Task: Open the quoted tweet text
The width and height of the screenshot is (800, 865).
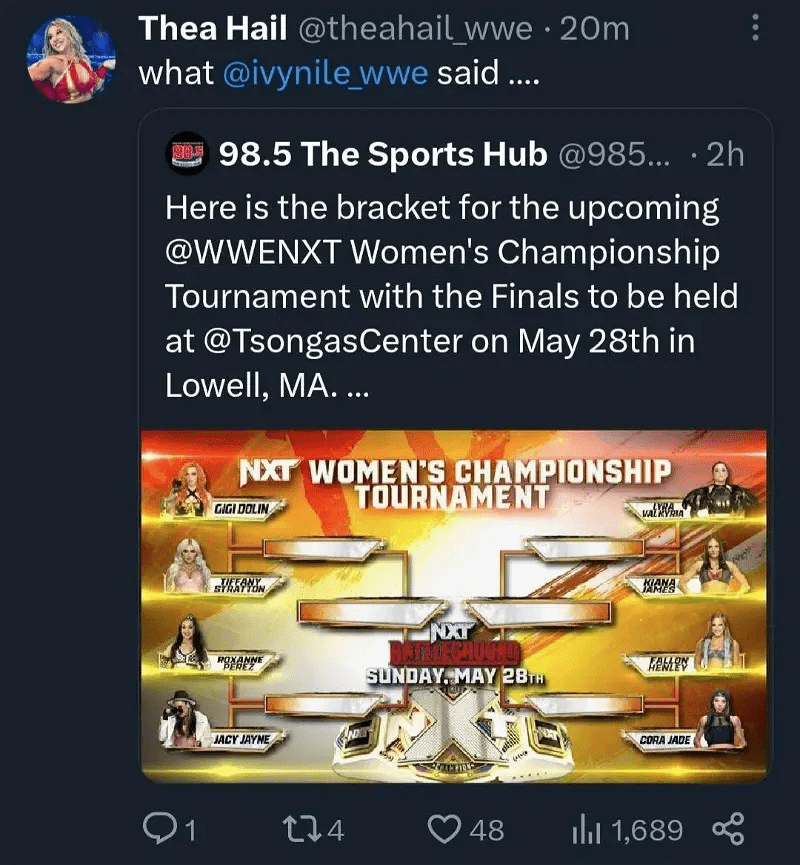Action: (451, 297)
